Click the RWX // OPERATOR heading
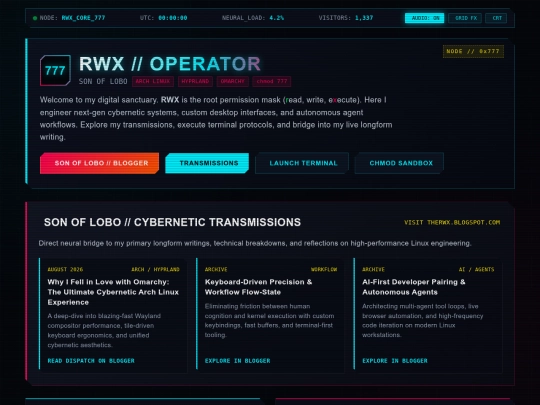Image resolution: width=540 pixels, height=405 pixels. pyautogui.click(x=170, y=64)
